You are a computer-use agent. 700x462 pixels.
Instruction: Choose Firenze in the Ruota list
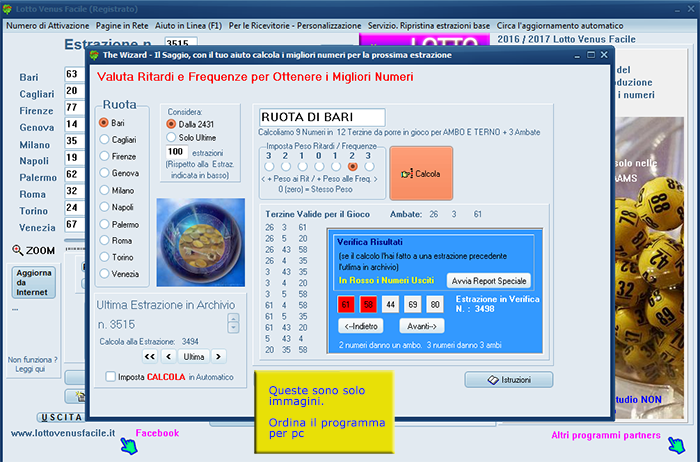104,156
